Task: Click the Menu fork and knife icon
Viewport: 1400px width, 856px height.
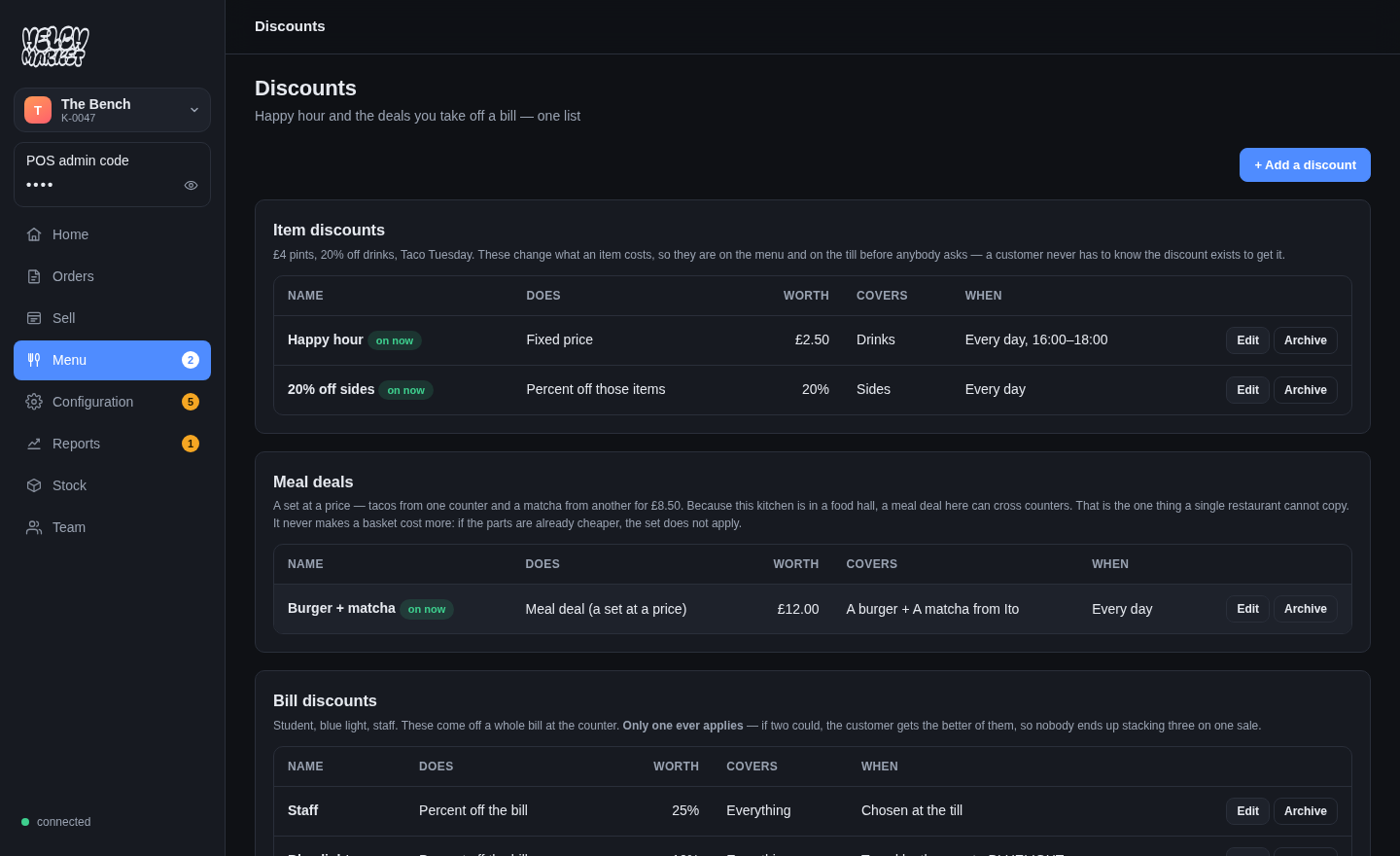Action: click(34, 360)
